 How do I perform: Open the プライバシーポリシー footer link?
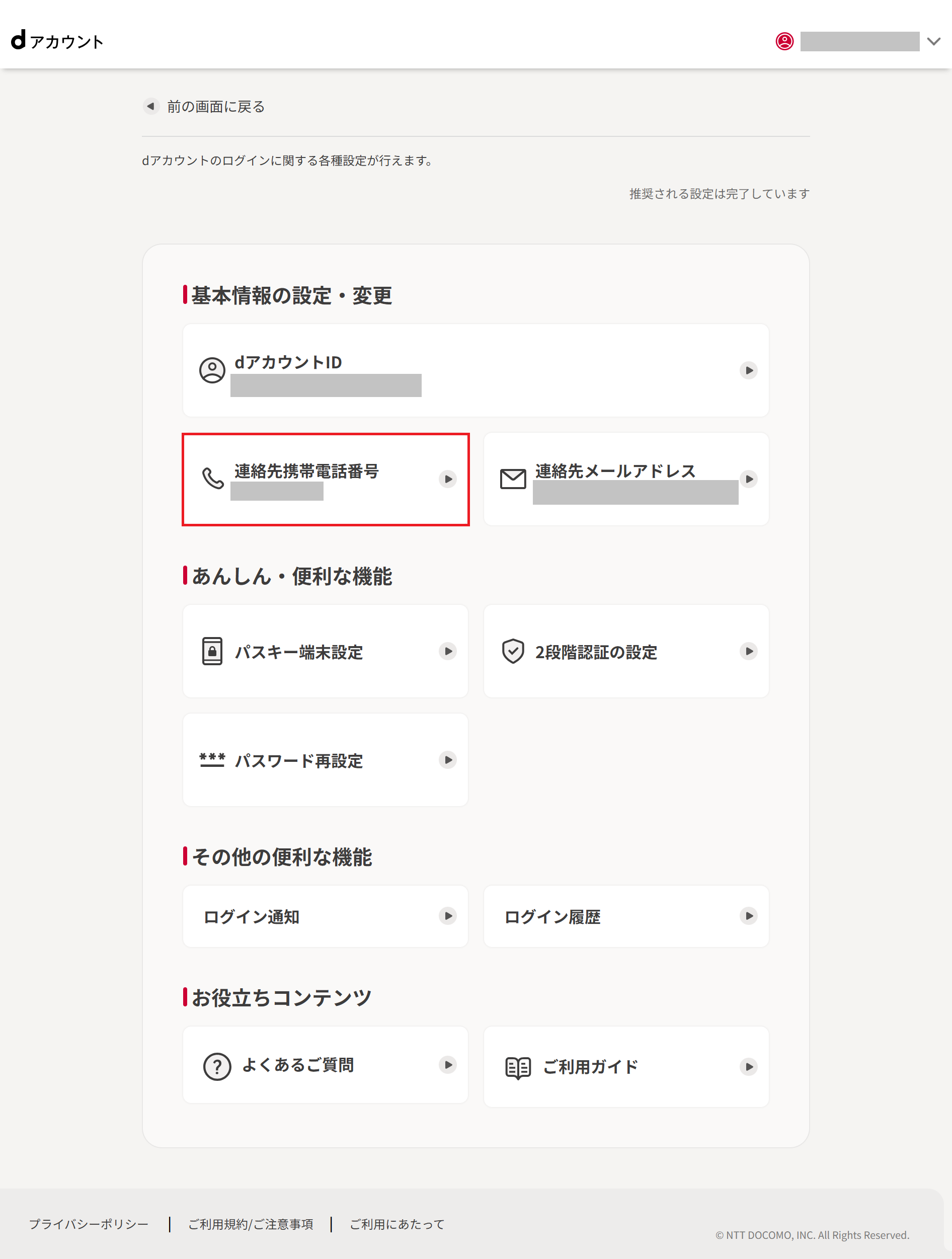click(88, 1224)
